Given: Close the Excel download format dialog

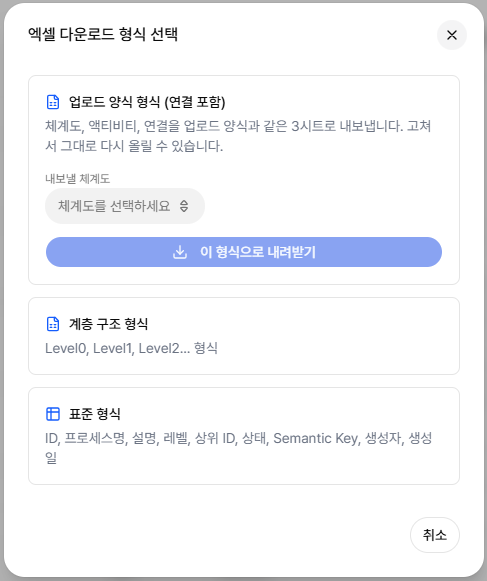Looking at the screenshot, I should coord(451,35).
